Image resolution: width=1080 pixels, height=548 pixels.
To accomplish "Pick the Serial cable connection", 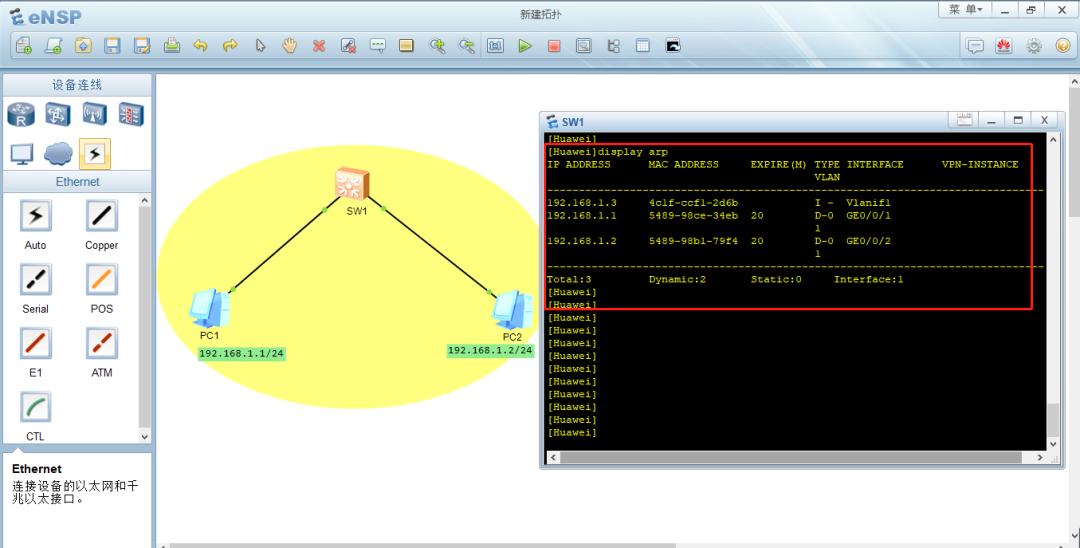I will click(x=35, y=280).
